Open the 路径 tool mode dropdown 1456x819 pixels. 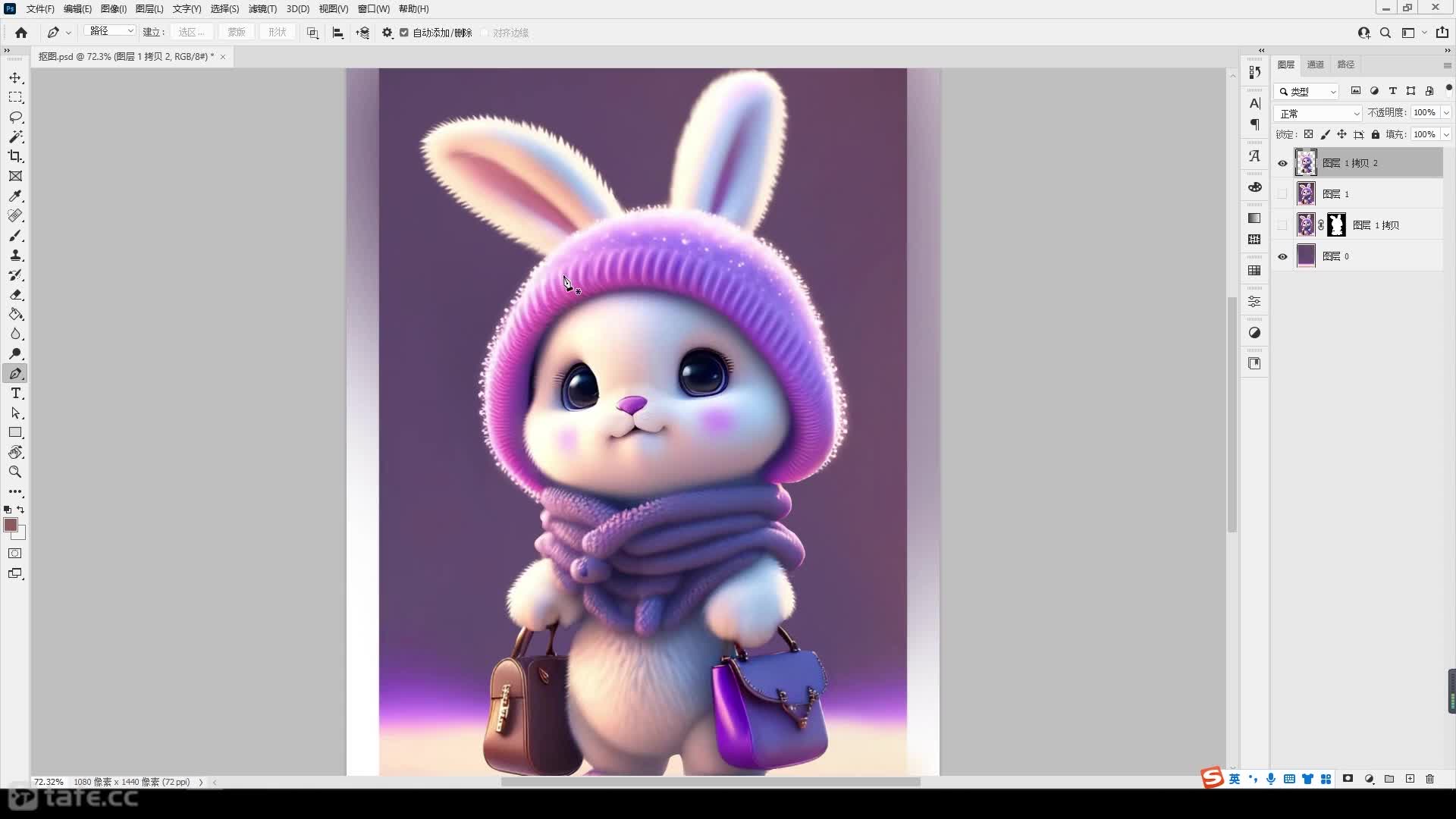pos(110,31)
